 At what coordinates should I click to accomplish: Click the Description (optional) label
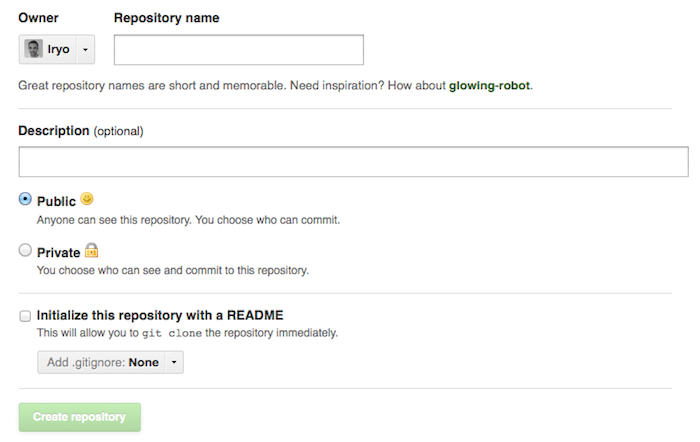pos(80,130)
